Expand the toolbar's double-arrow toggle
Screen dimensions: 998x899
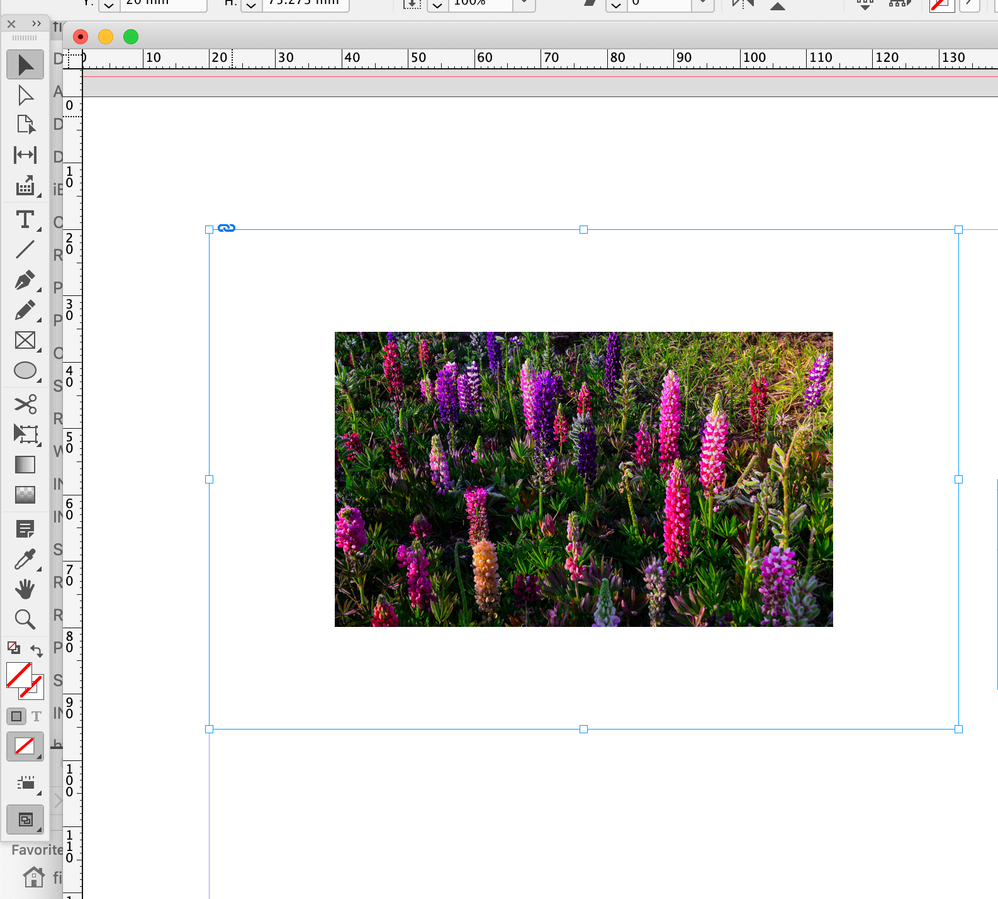37,23
